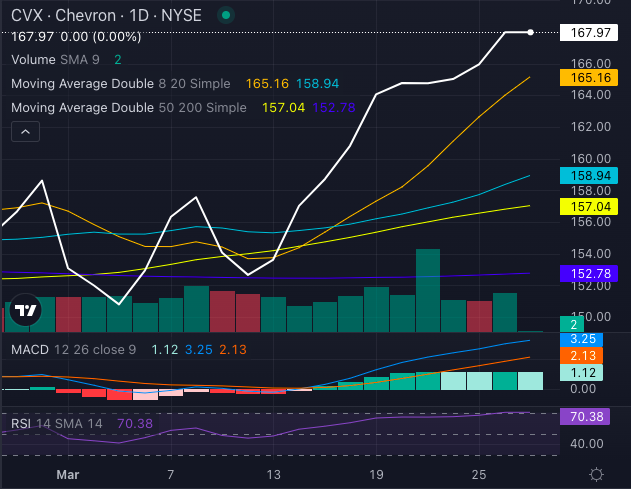The width and height of the screenshot is (631, 489).
Task: Click the last price dot on line
Action: pyautogui.click(x=530, y=32)
